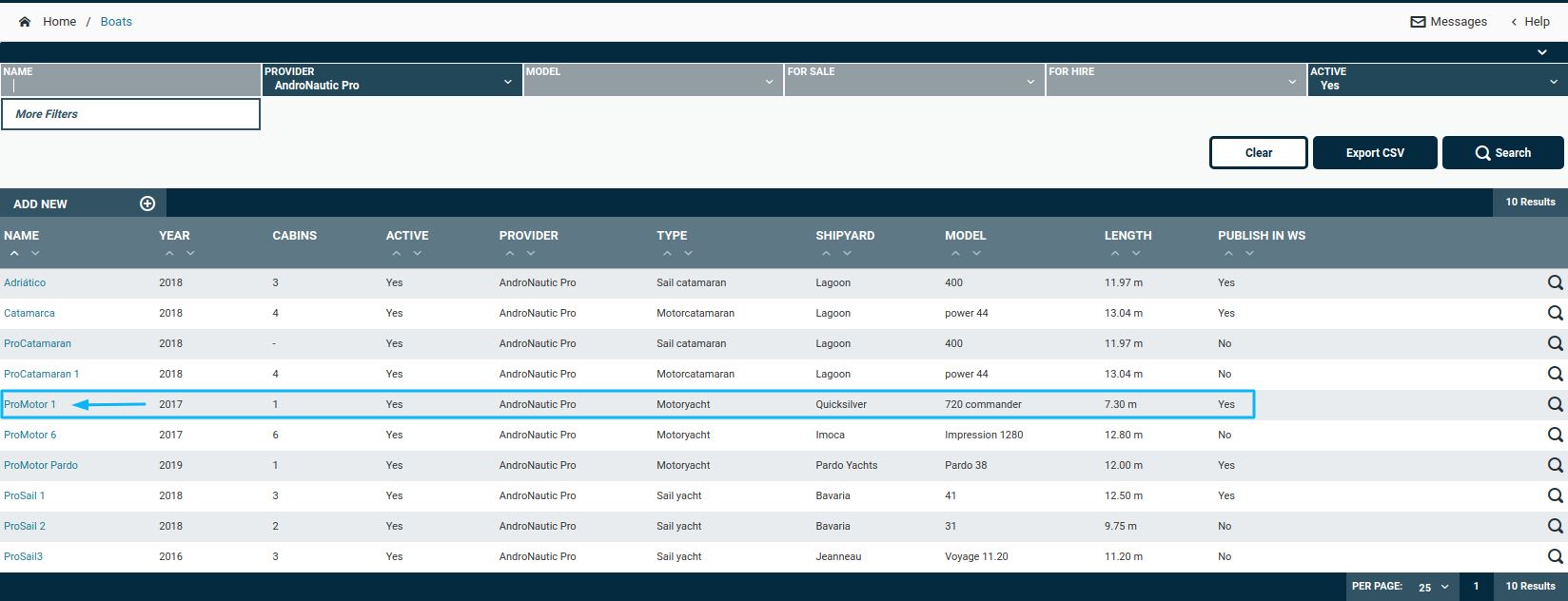Sort Publish in WS ascending arrow
This screenshot has height=601, width=1568.
1228,253
